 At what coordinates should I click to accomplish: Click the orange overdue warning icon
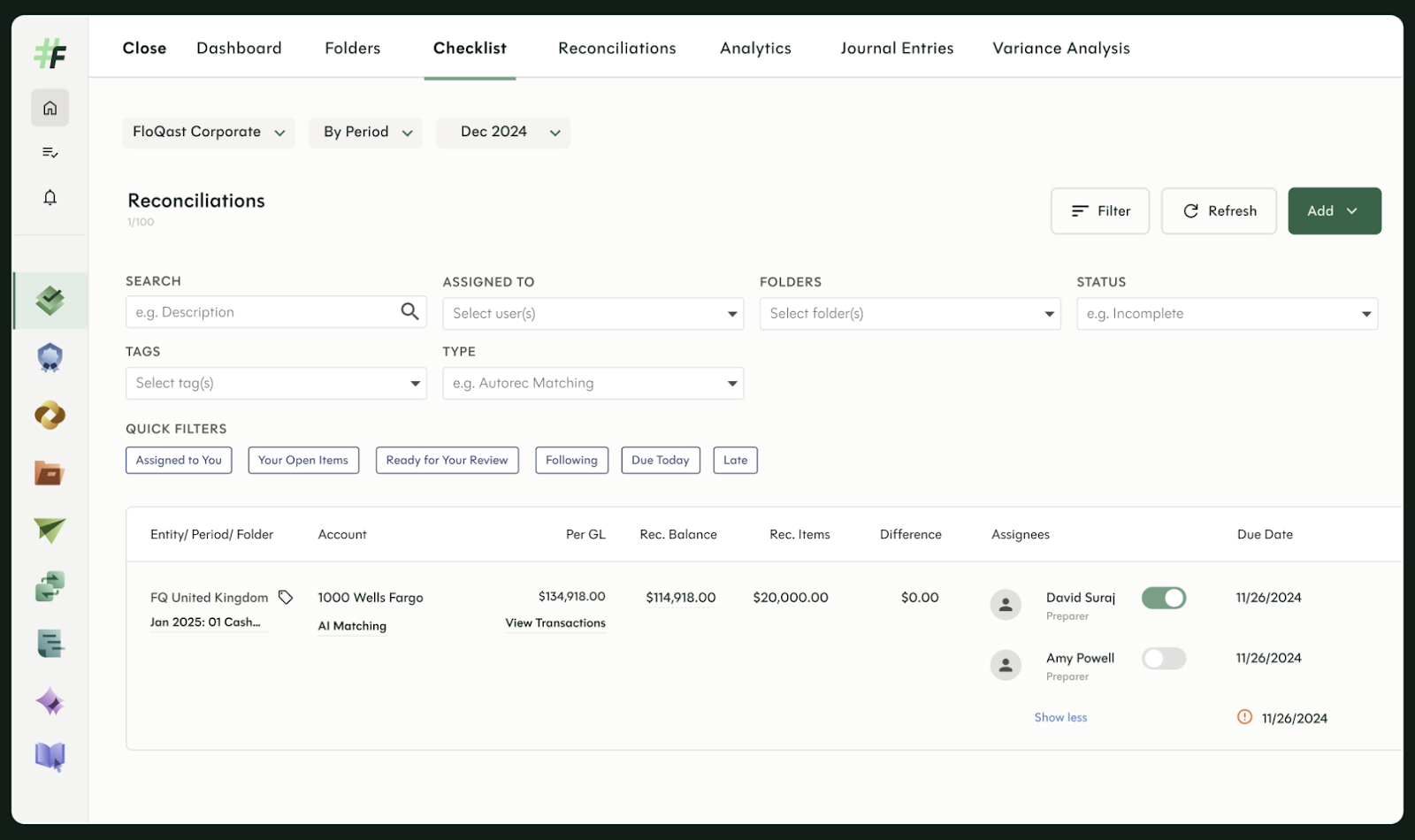(1244, 717)
